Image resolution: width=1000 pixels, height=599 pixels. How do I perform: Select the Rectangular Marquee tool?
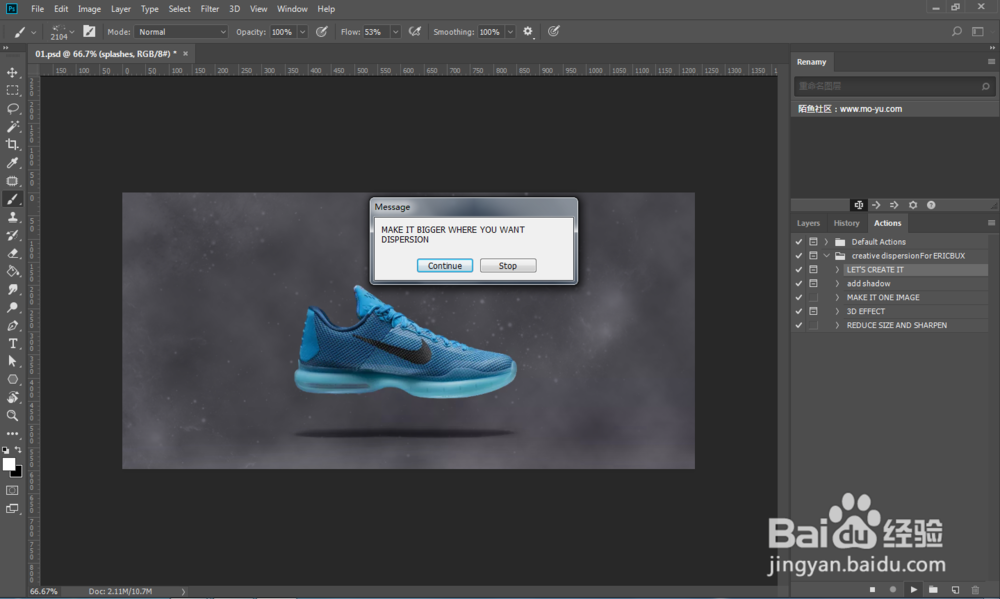(x=12, y=90)
